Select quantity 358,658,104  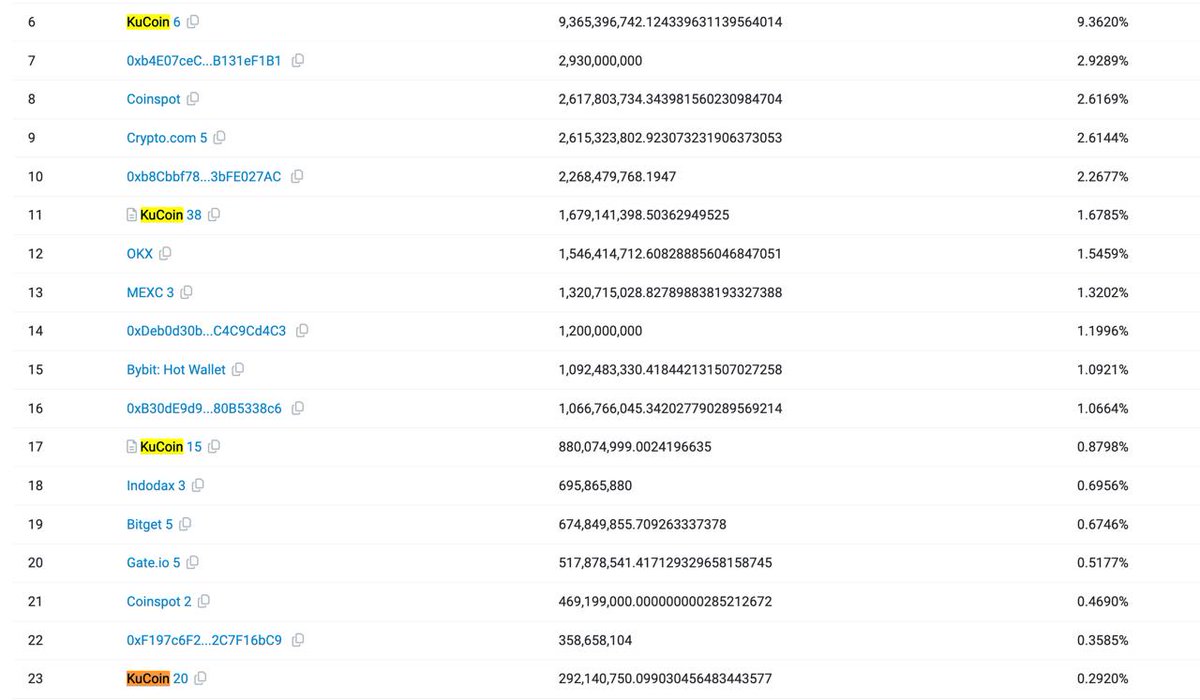click(x=595, y=640)
